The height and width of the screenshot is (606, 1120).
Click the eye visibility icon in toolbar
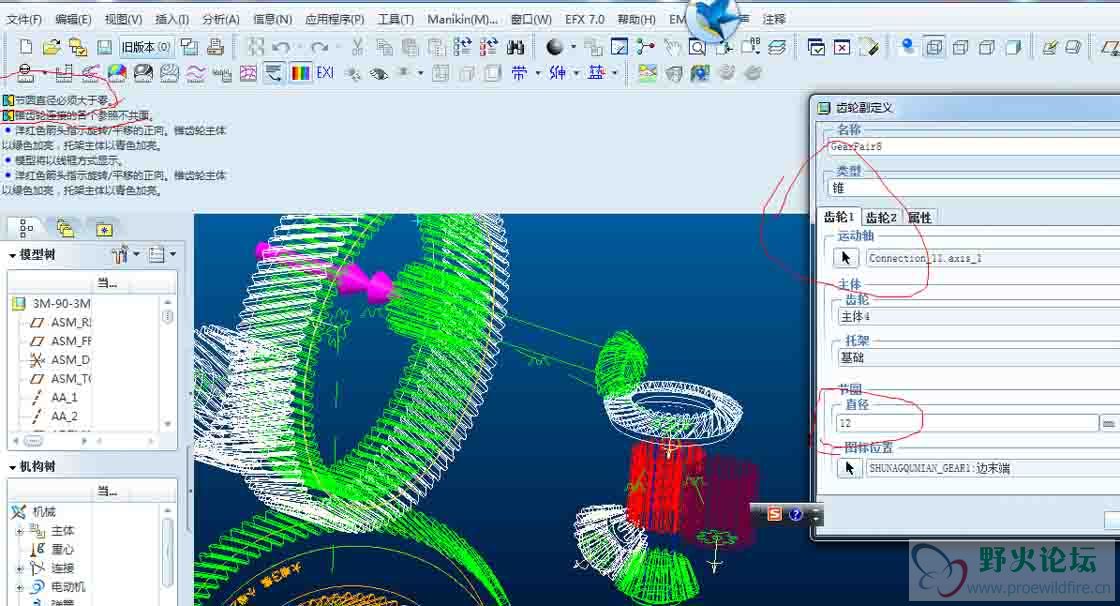379,74
